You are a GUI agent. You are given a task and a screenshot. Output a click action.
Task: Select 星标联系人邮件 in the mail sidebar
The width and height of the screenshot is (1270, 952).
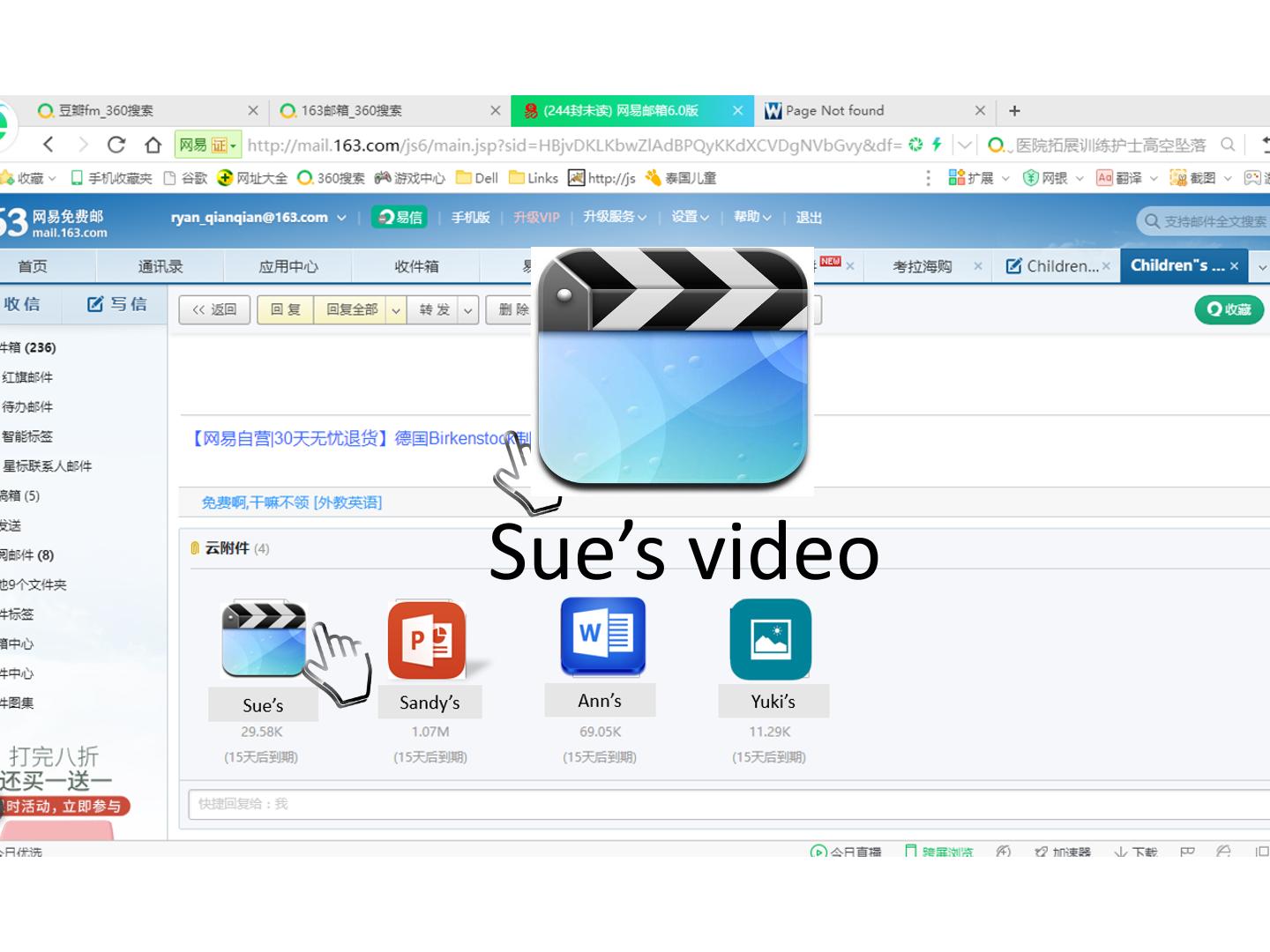click(47, 466)
